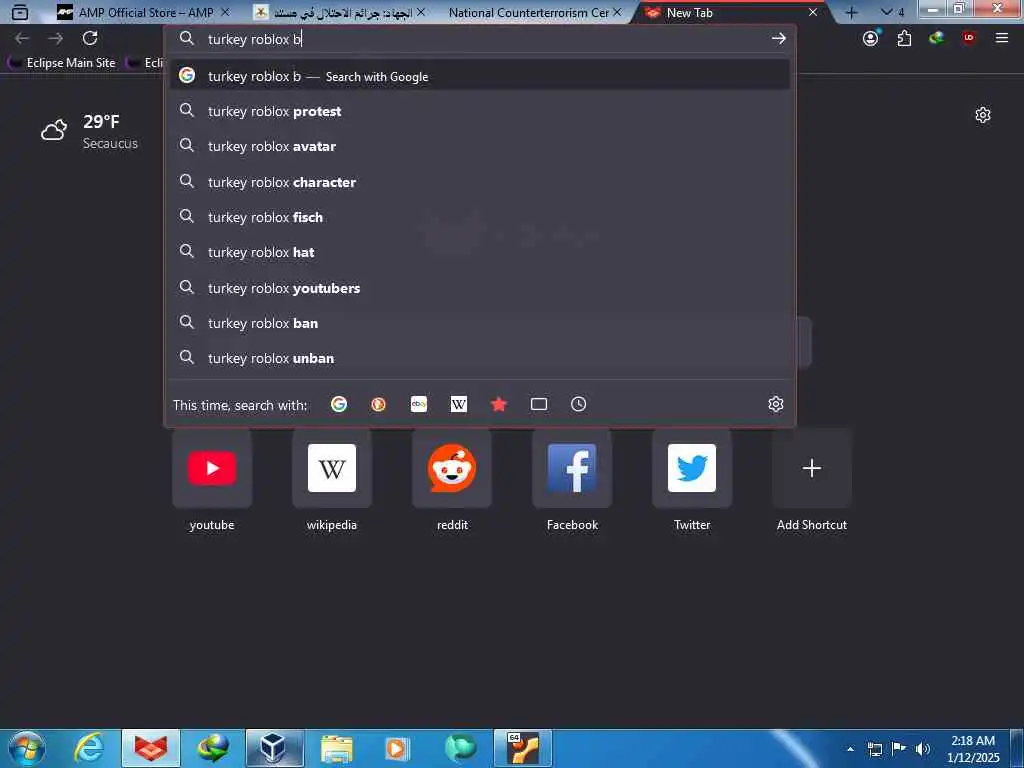Open new tab page personalize gear
The width and height of the screenshot is (1024, 768).
point(983,116)
